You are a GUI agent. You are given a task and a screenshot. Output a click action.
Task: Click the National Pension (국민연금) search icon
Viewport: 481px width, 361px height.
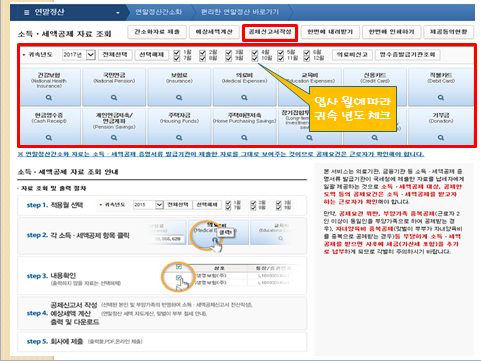click(x=114, y=98)
